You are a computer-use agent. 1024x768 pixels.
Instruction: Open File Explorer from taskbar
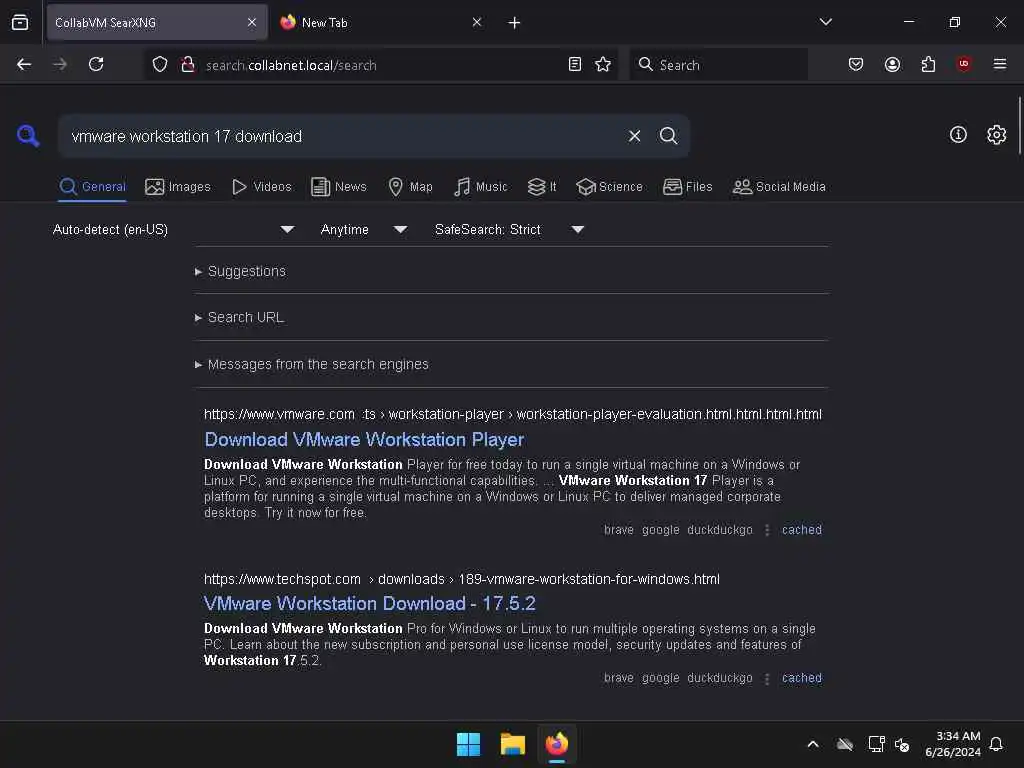pos(513,744)
